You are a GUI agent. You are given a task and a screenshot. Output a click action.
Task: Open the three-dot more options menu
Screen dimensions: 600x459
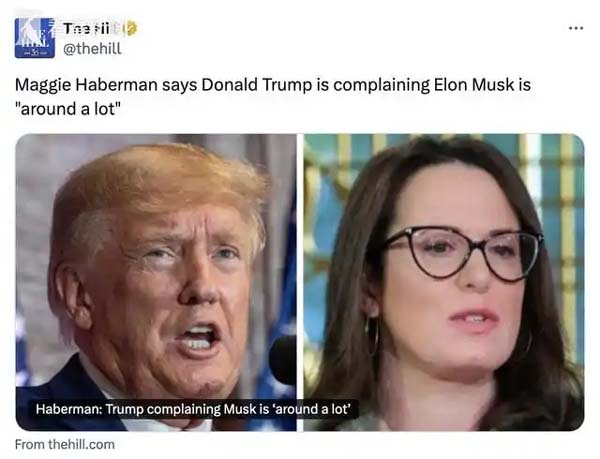(x=576, y=28)
